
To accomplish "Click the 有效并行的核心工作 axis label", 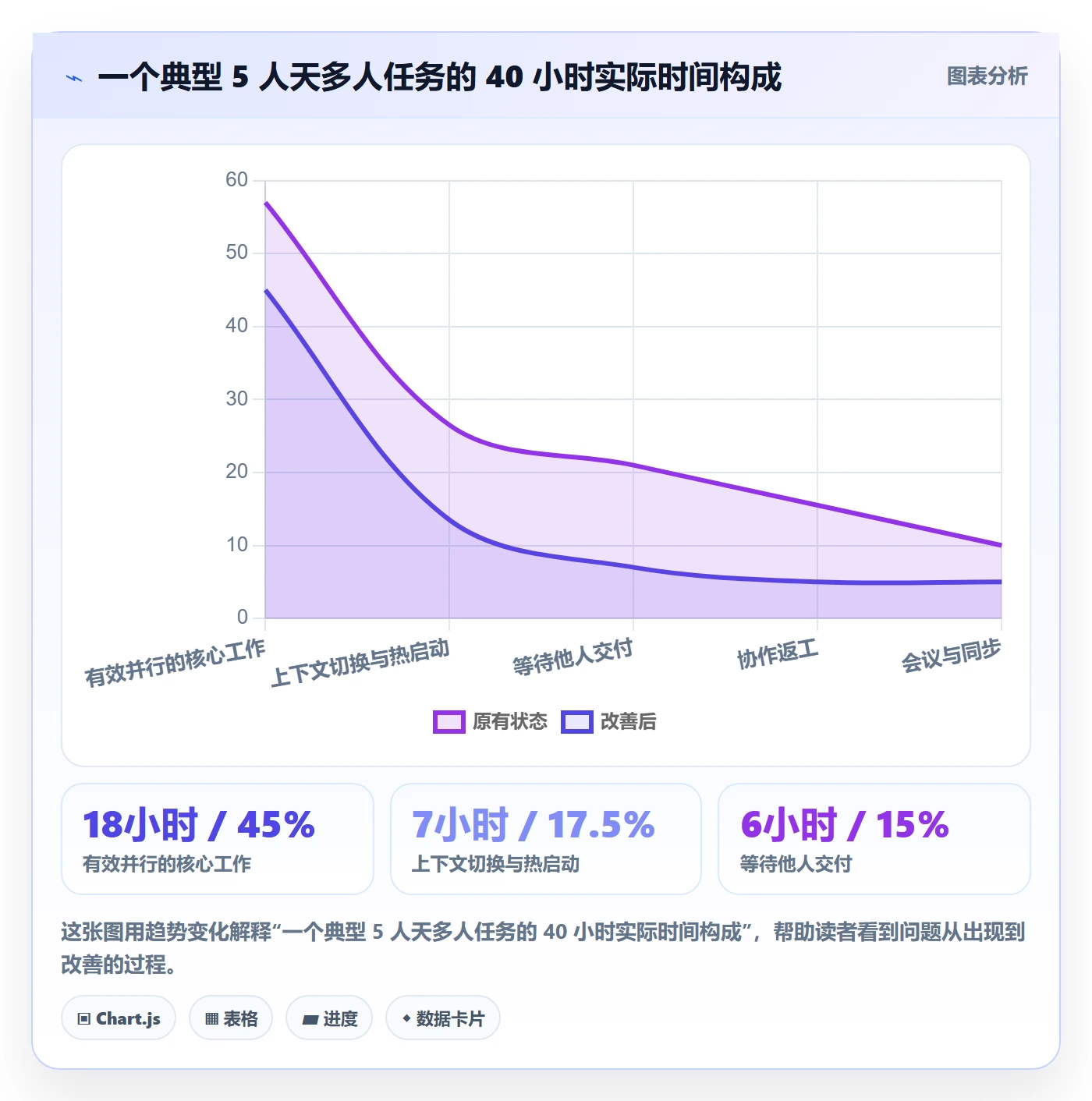I will coord(175,663).
